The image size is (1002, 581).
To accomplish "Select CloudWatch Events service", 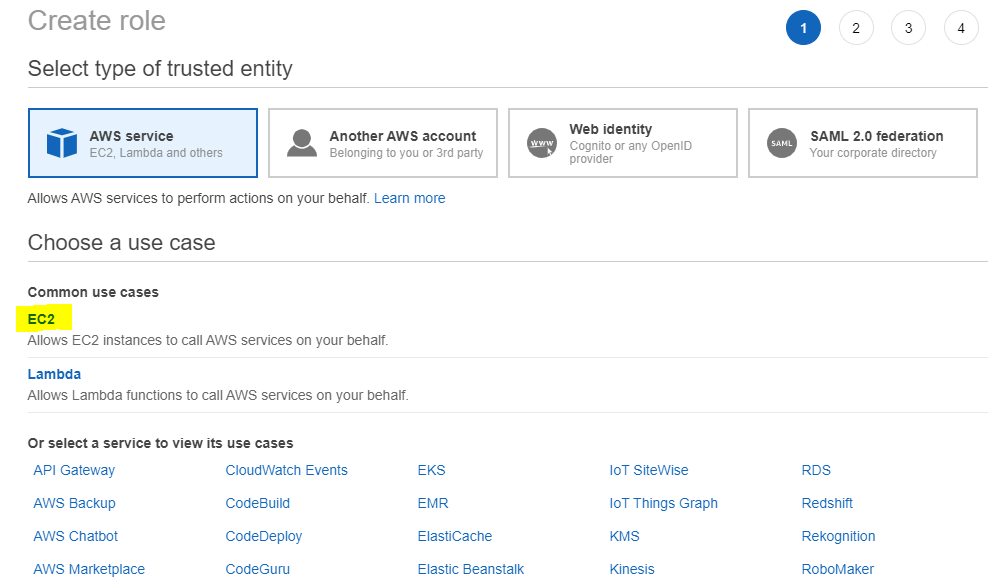I will (x=286, y=470).
